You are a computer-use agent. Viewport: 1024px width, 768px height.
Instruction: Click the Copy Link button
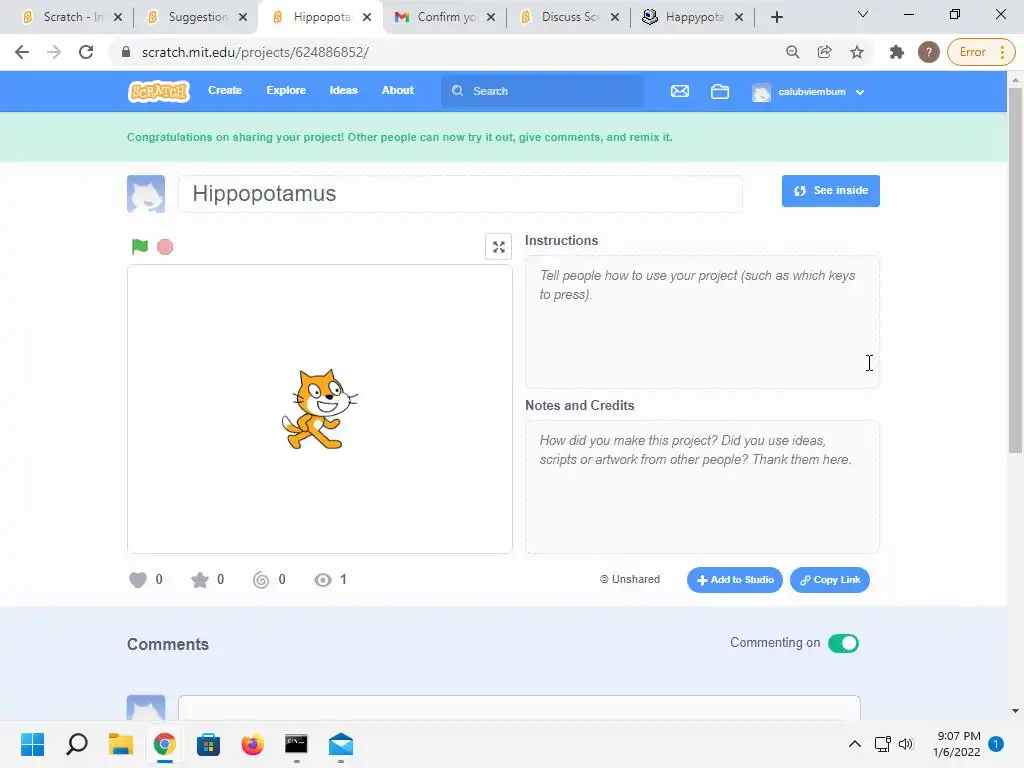(829, 580)
